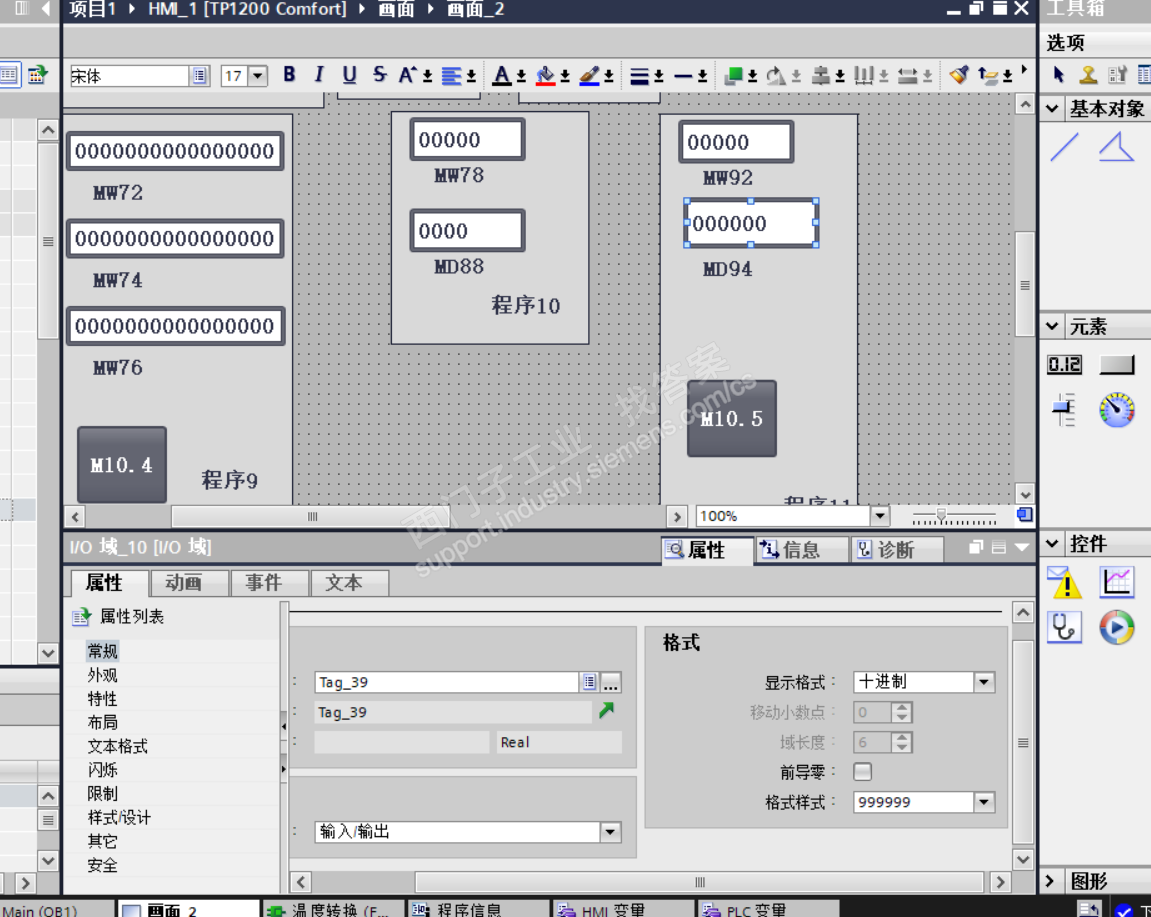Toggle italic formatting
Viewport: 1151px width, 917px height.
point(319,75)
